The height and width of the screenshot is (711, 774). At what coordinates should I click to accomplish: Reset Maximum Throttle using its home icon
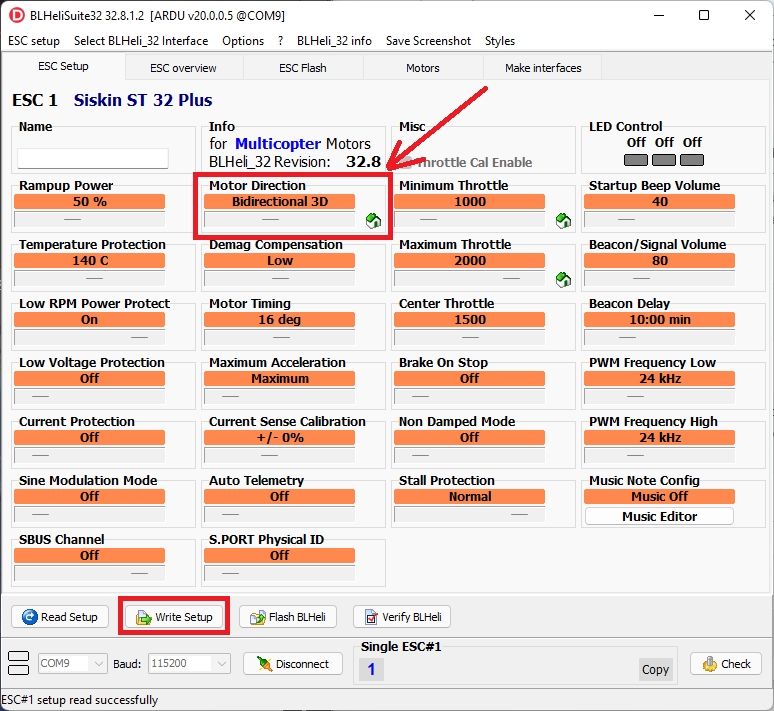point(563,279)
